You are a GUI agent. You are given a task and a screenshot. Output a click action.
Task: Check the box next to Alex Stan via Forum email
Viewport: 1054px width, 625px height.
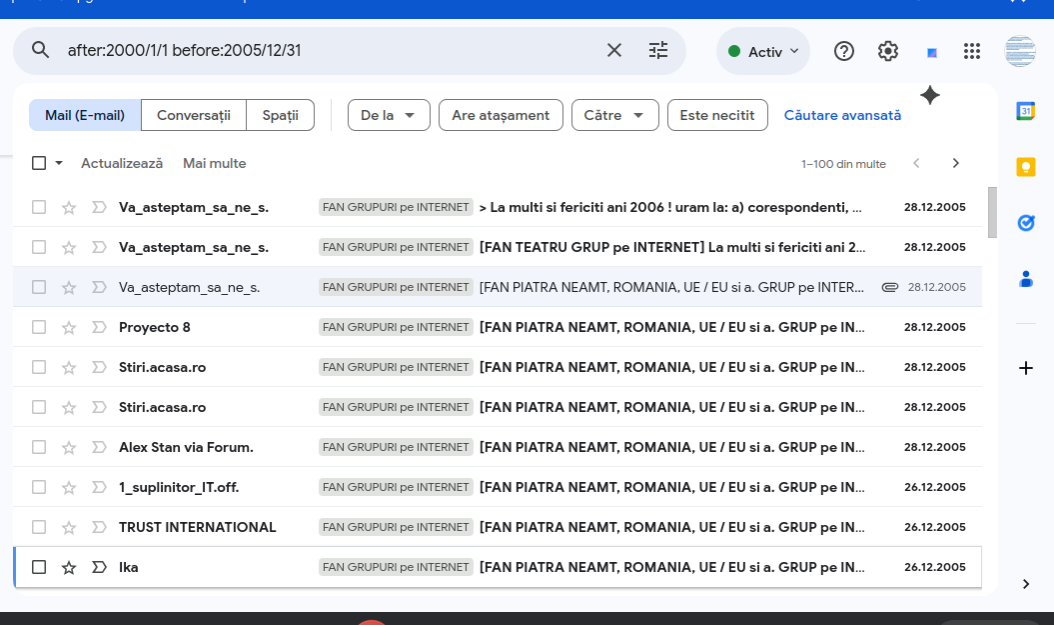[x=39, y=447]
